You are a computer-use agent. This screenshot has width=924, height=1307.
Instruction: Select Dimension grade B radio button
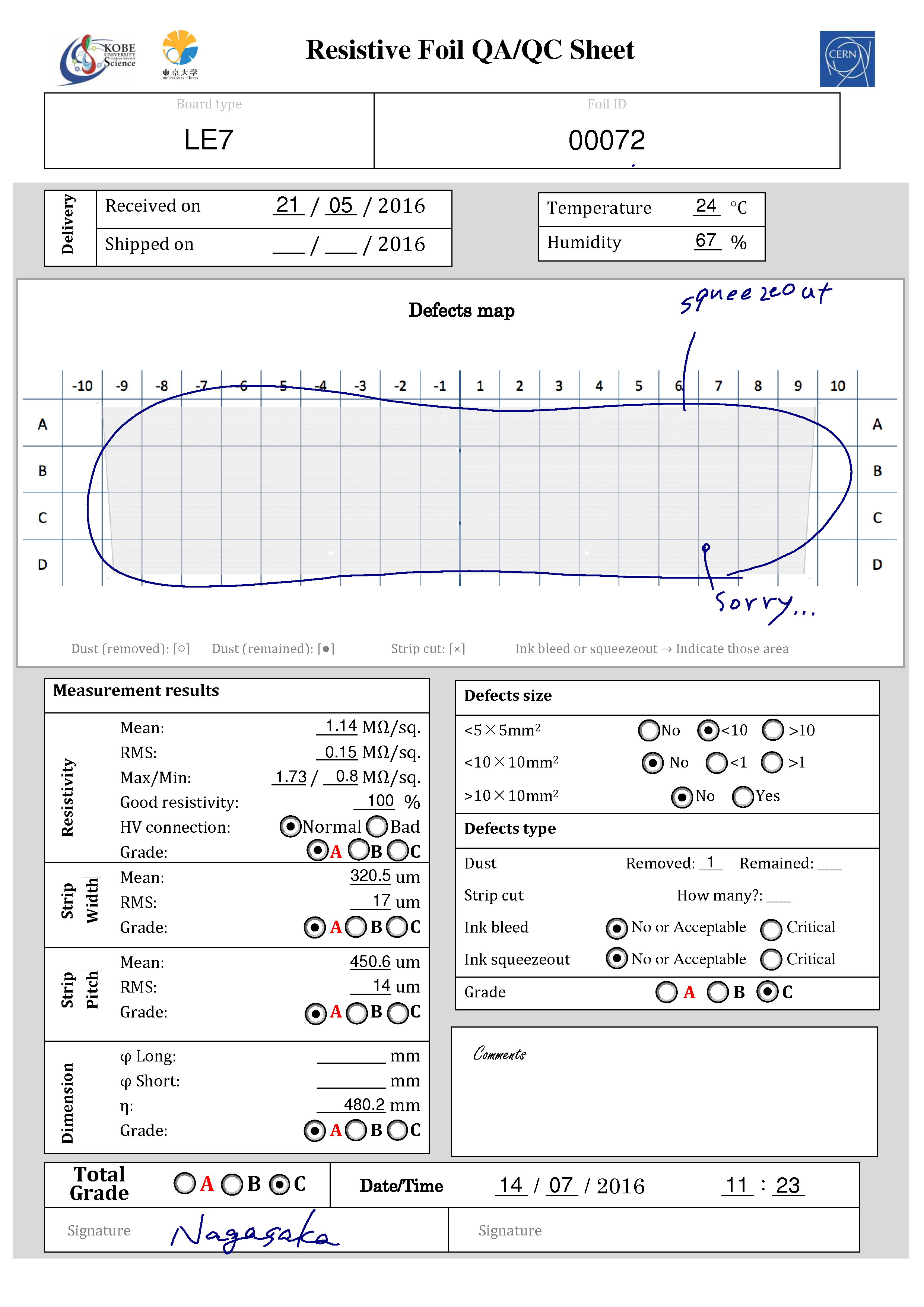tap(356, 1130)
